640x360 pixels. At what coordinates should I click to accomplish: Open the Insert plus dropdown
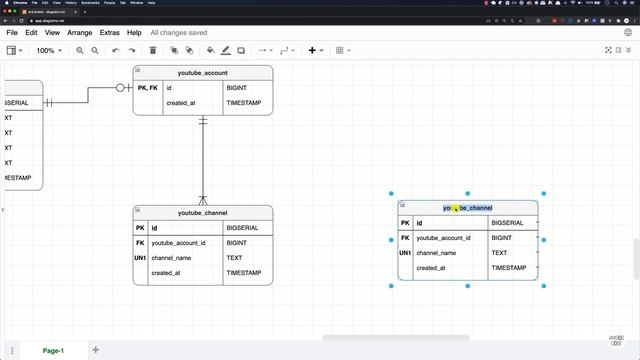[316, 50]
